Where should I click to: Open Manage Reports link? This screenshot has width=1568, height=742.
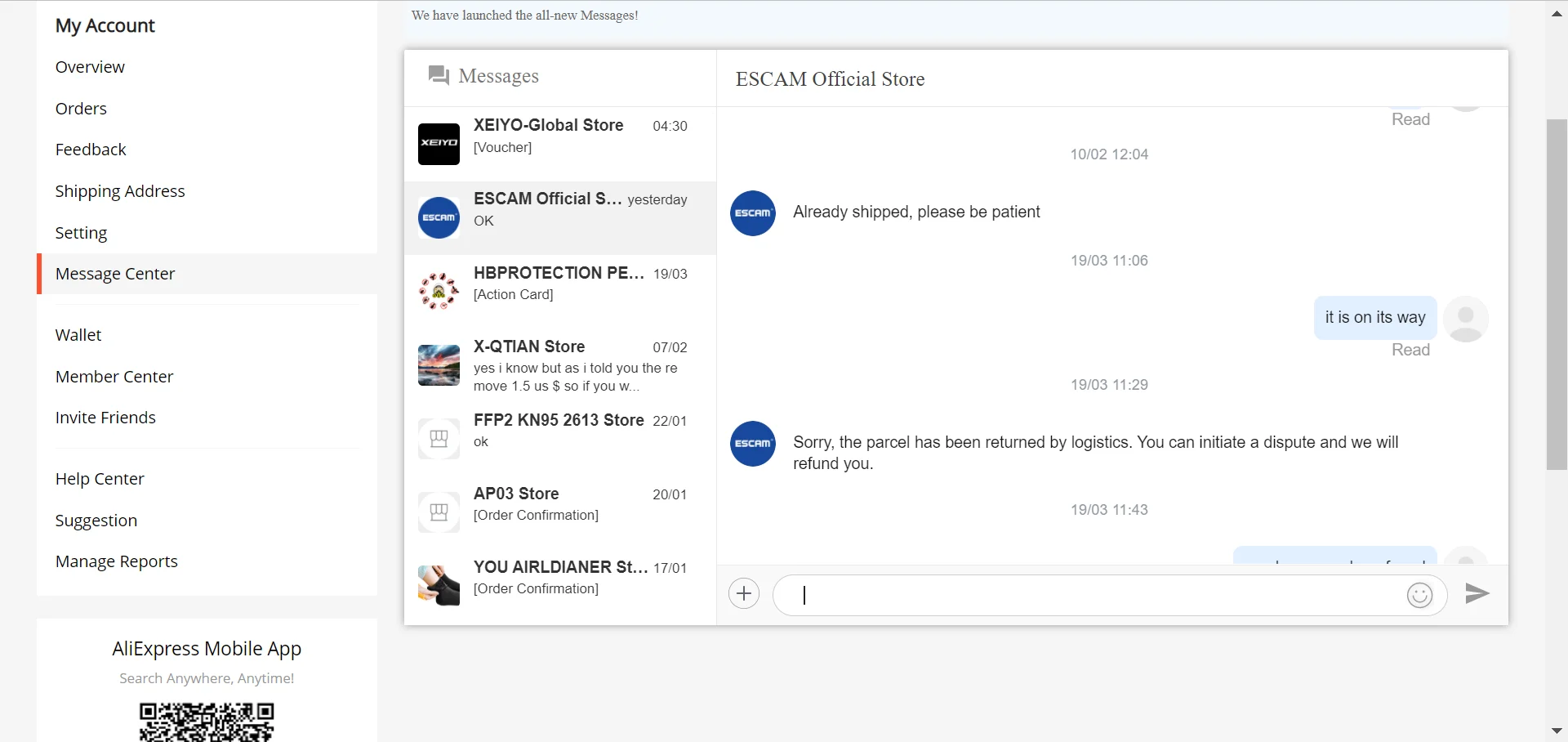click(117, 561)
